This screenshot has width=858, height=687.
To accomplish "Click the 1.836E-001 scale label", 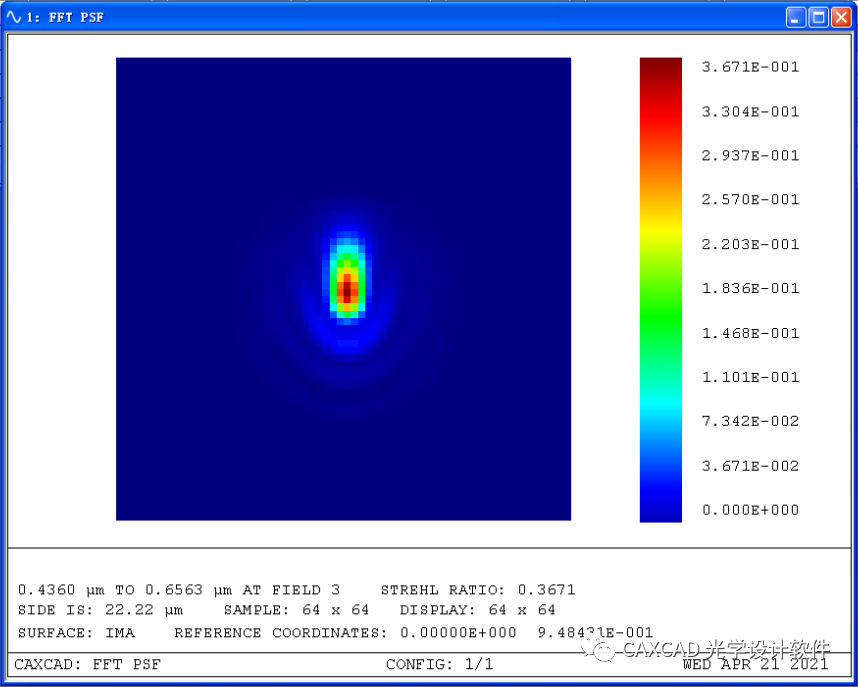I will [750, 288].
